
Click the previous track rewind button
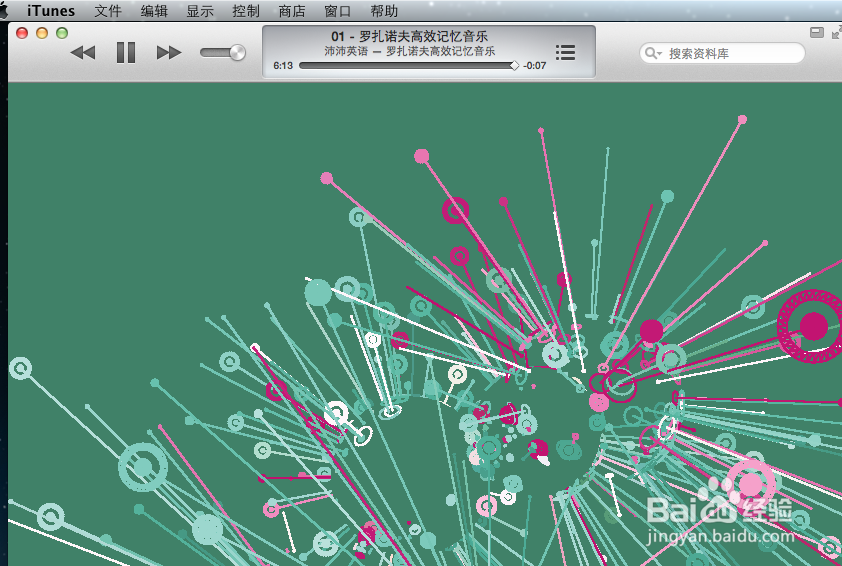(83, 53)
